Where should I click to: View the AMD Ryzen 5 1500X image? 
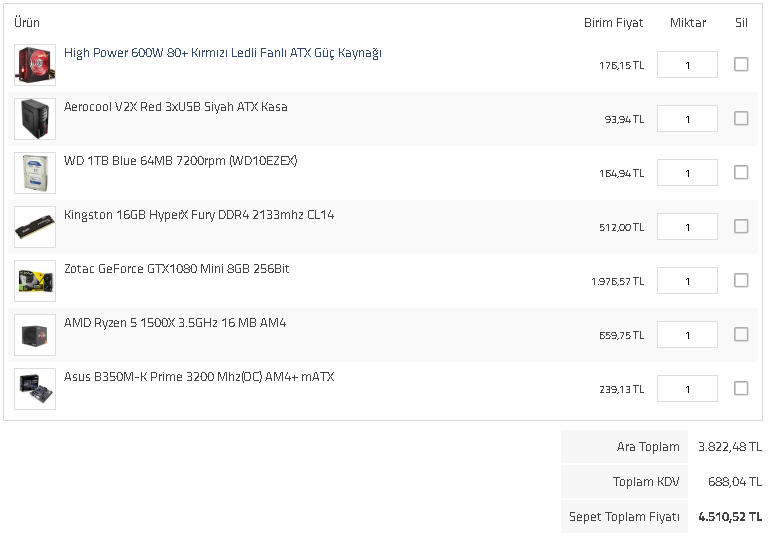click(x=35, y=335)
